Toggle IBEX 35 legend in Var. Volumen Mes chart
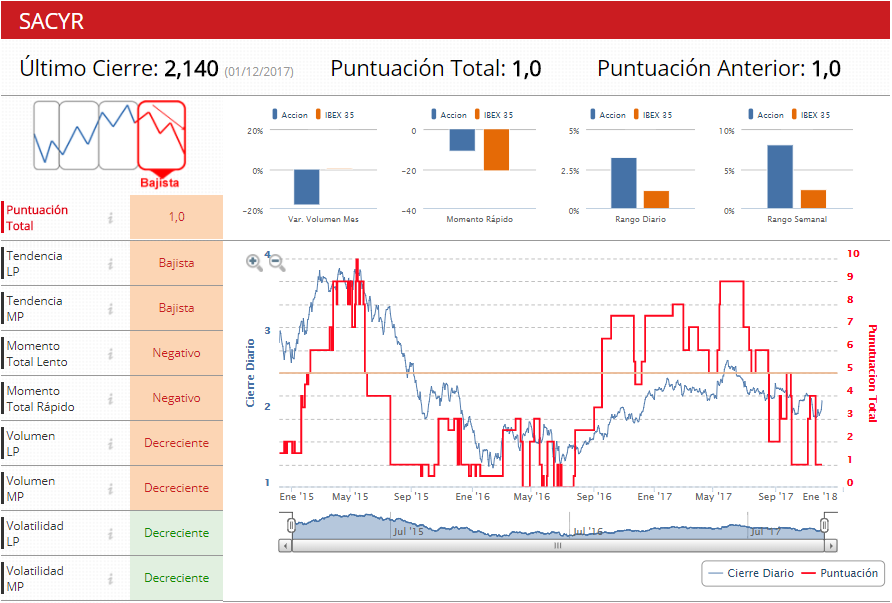This screenshot has width=892, height=603. 334,114
